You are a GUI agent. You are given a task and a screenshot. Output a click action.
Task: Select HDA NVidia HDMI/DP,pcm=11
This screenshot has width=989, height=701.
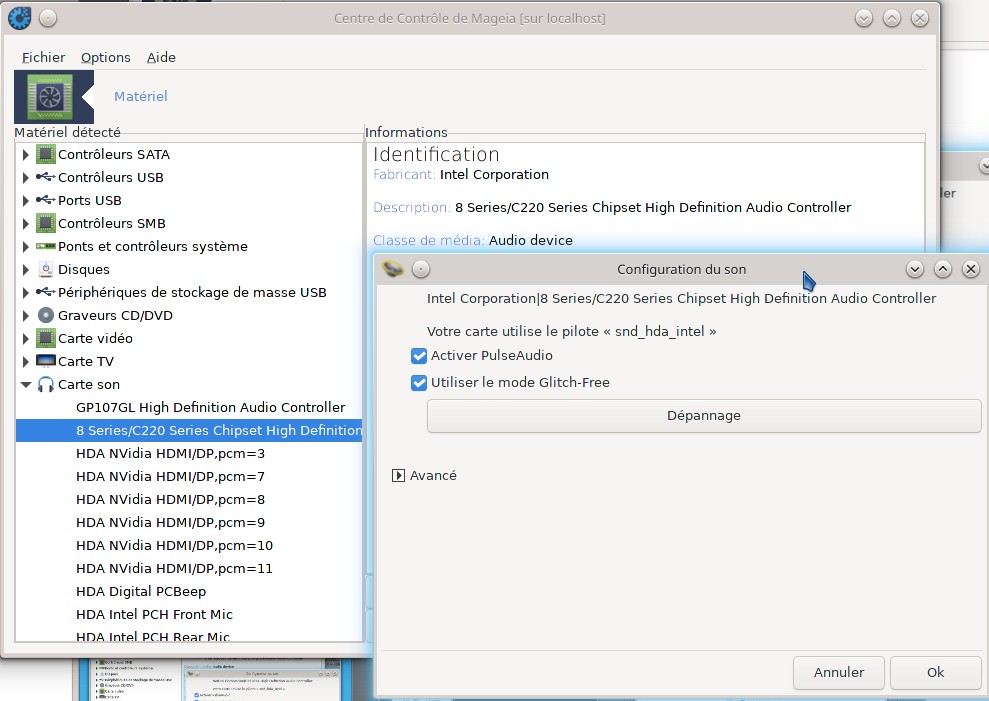tap(174, 568)
